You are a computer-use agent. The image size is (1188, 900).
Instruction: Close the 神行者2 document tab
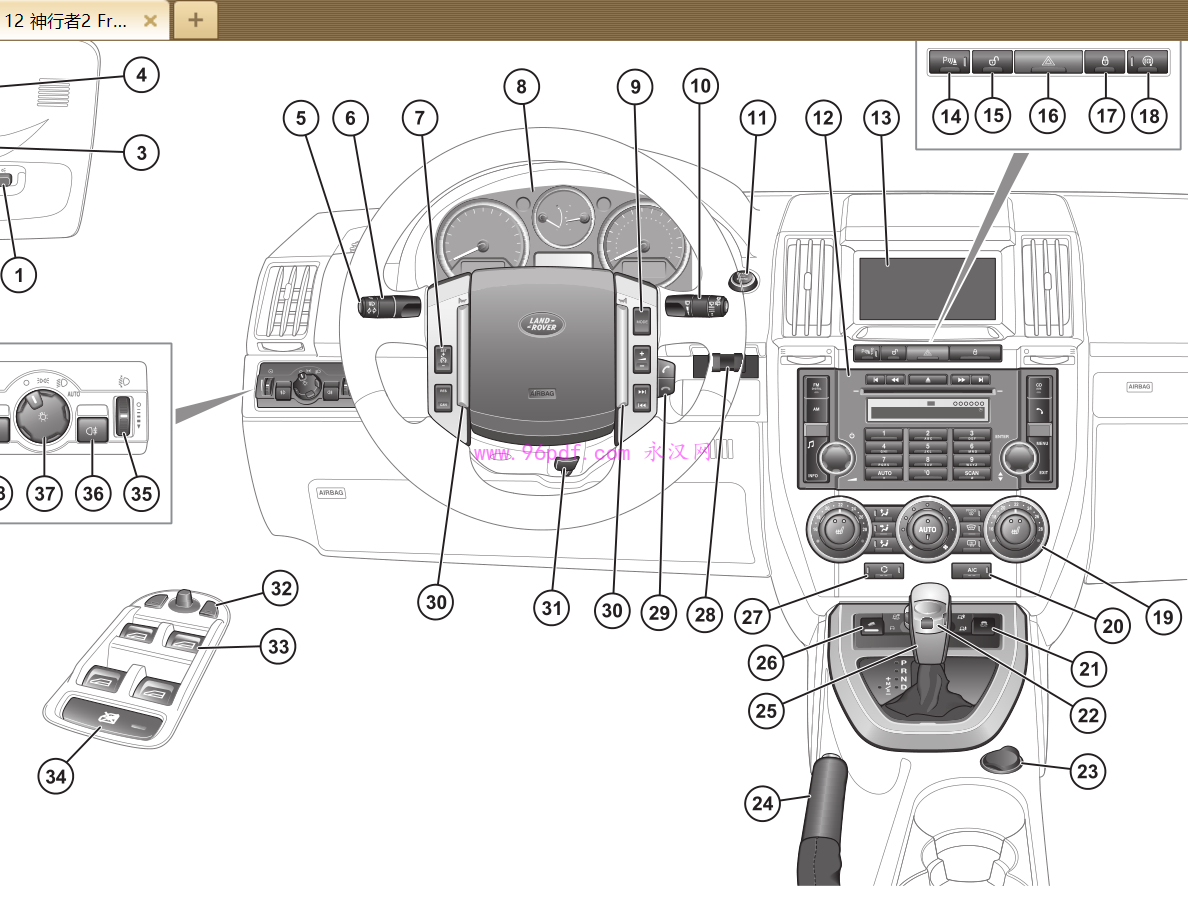(x=150, y=20)
